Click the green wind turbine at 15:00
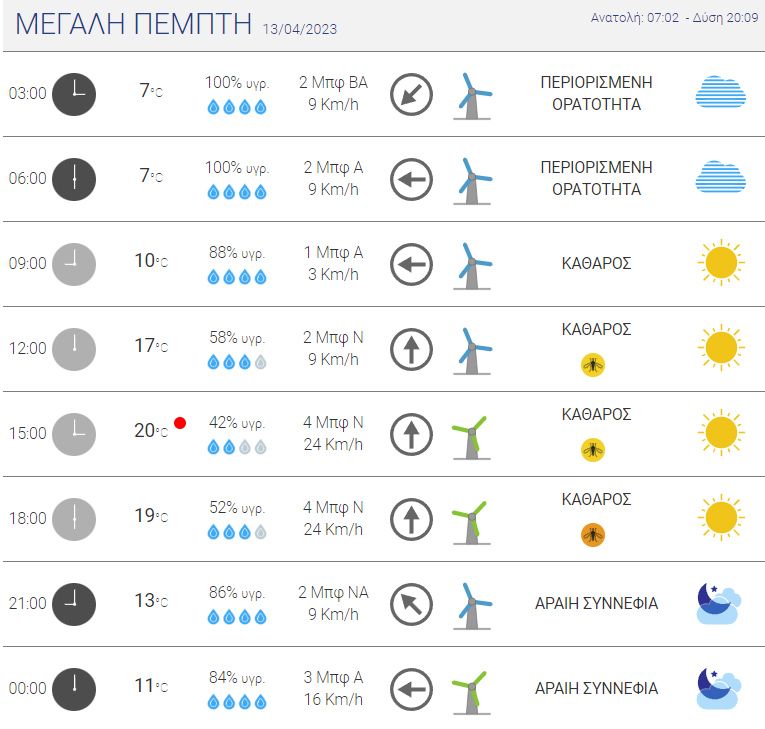Image resolution: width=765 pixels, height=729 pixels. (471, 438)
